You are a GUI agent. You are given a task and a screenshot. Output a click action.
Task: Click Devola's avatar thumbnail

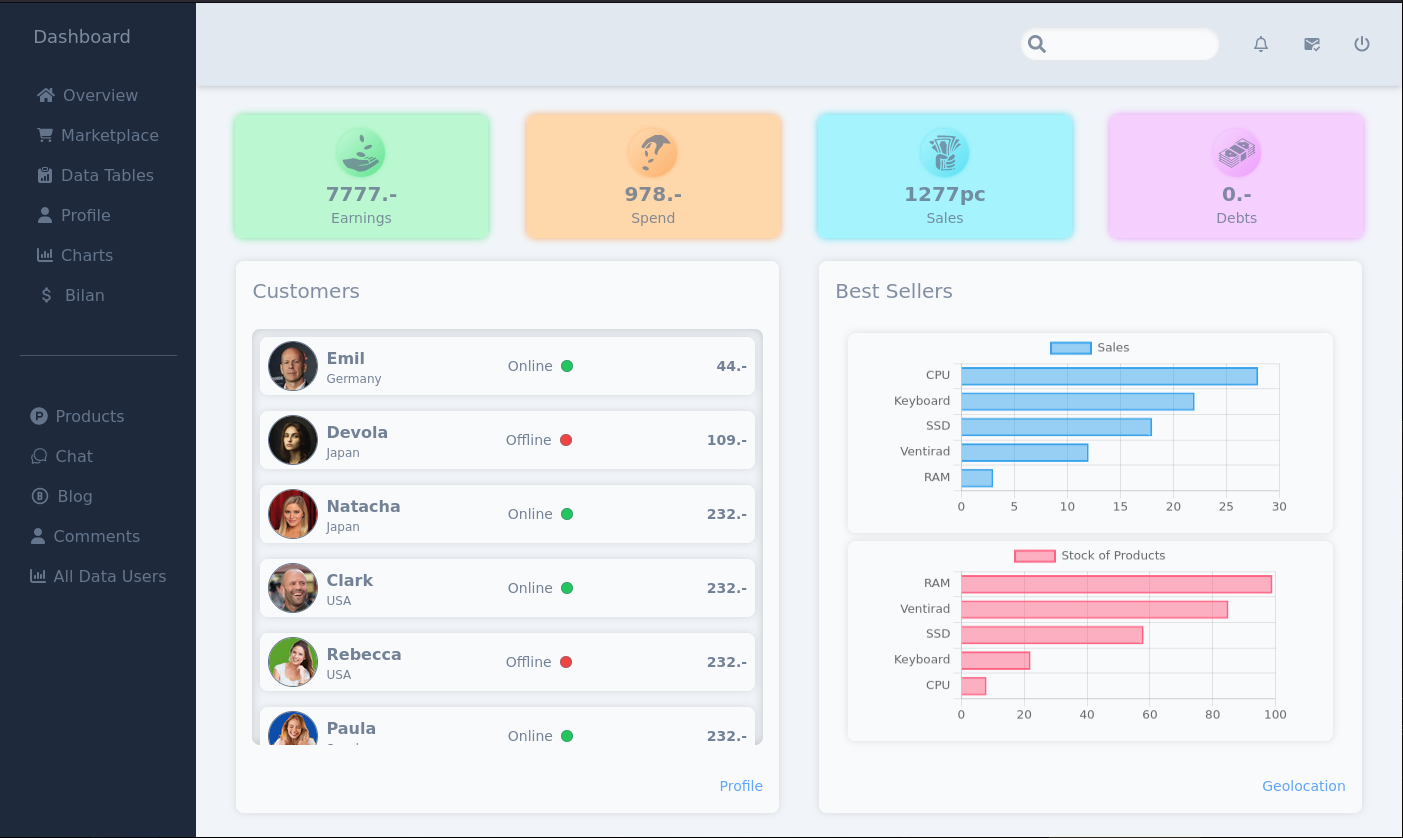pos(293,440)
